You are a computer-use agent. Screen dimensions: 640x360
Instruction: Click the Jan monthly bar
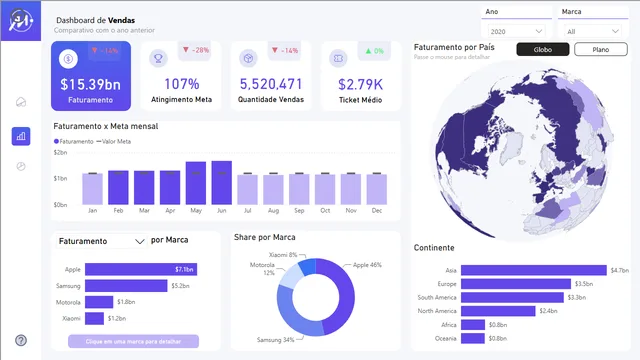93,189
